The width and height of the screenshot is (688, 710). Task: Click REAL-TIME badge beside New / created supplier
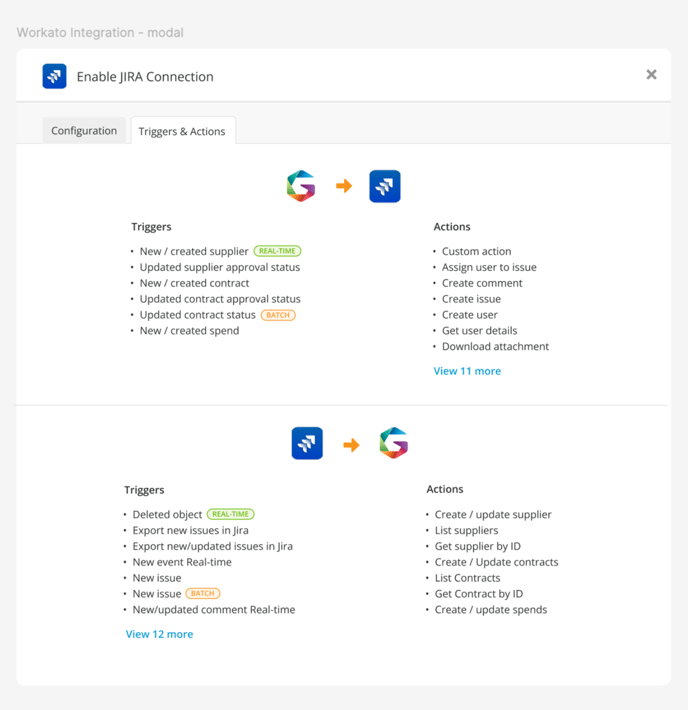[278, 251]
